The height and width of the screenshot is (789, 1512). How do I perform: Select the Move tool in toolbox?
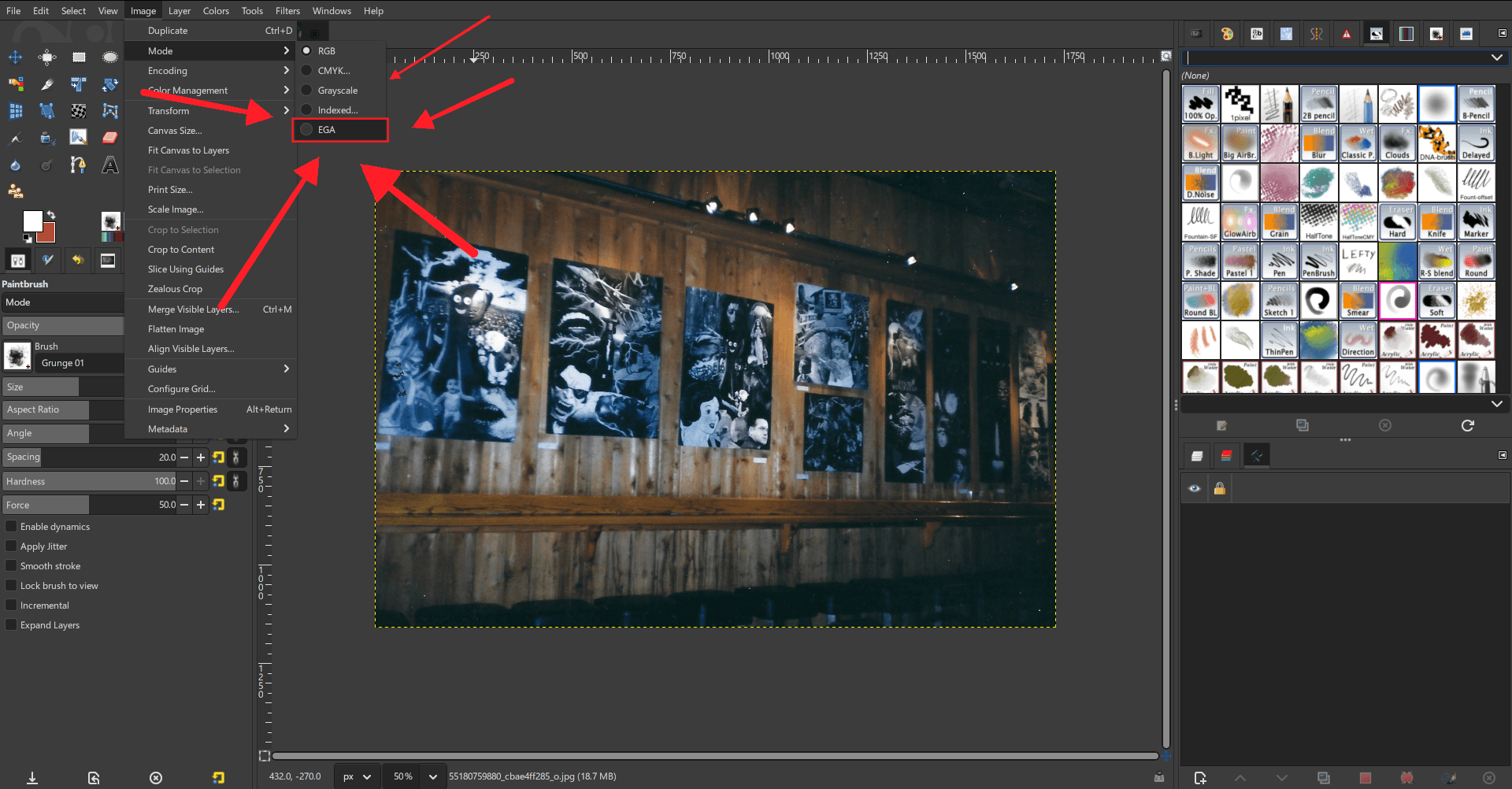pyautogui.click(x=15, y=57)
